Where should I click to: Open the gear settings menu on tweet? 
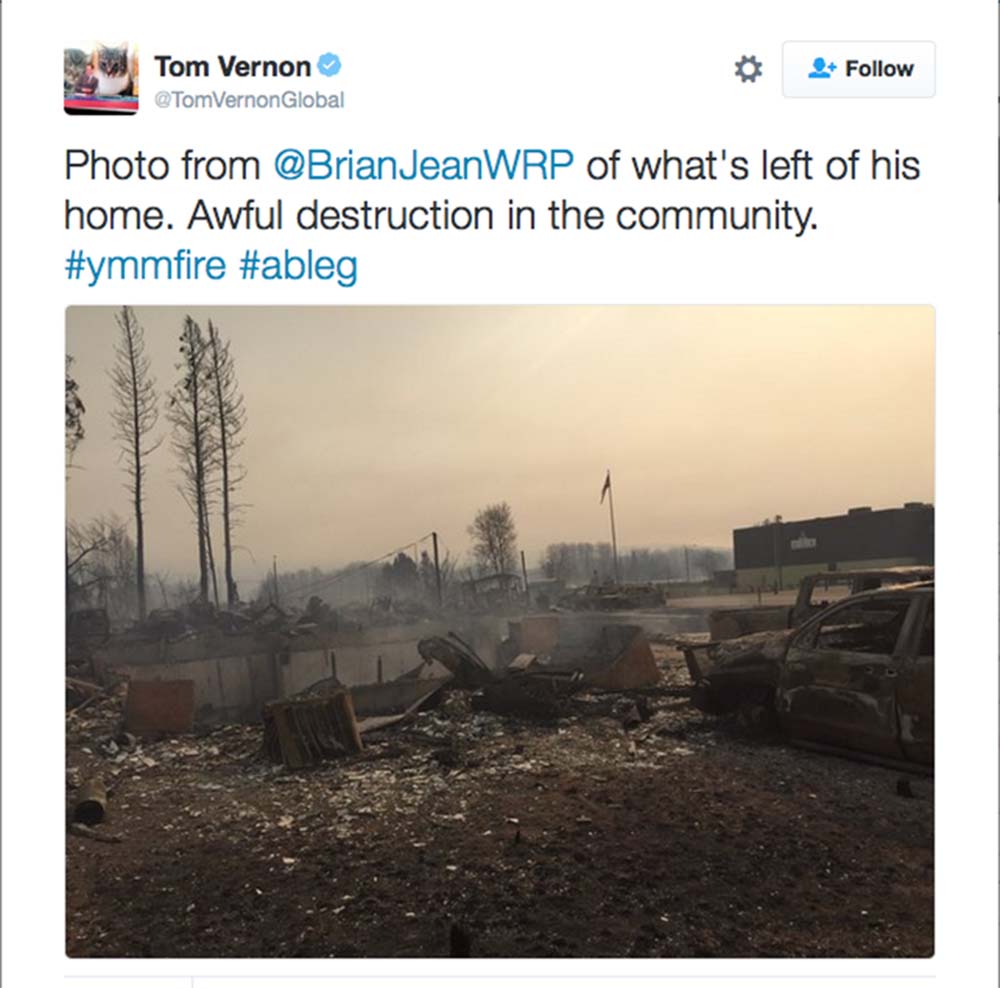(748, 69)
